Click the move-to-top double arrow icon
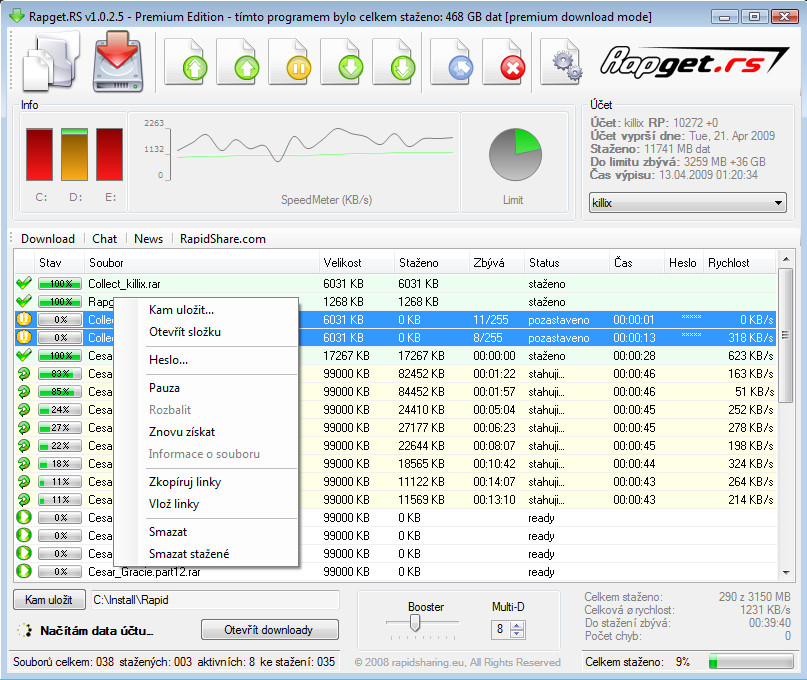The image size is (807, 680). (187, 61)
